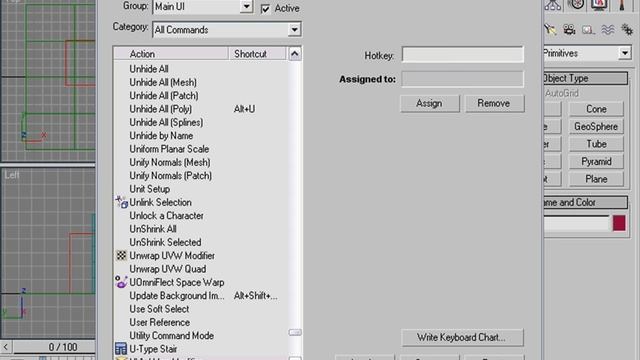Click the action list scroll-up arrow
The image size is (640, 360).
click(x=295, y=54)
